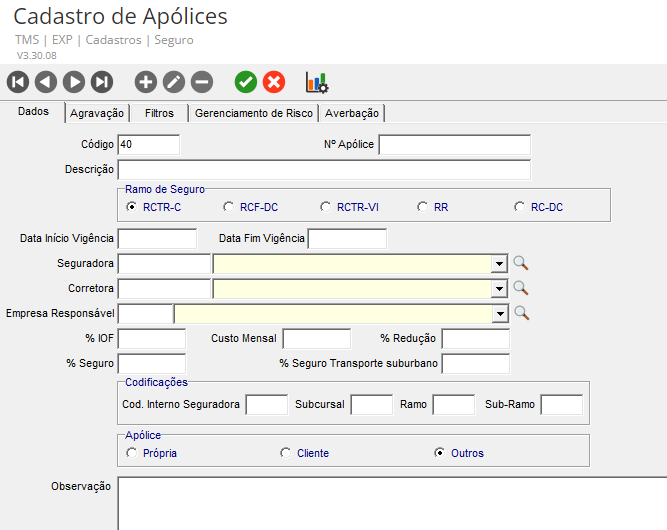Edit the current record with pencil icon
667x530 pixels.
coord(174,82)
